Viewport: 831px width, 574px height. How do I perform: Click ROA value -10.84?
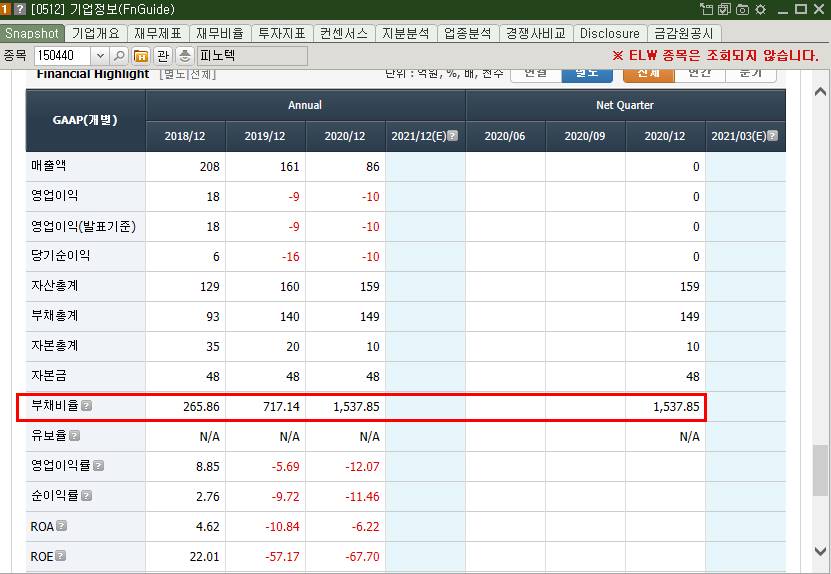point(282,527)
